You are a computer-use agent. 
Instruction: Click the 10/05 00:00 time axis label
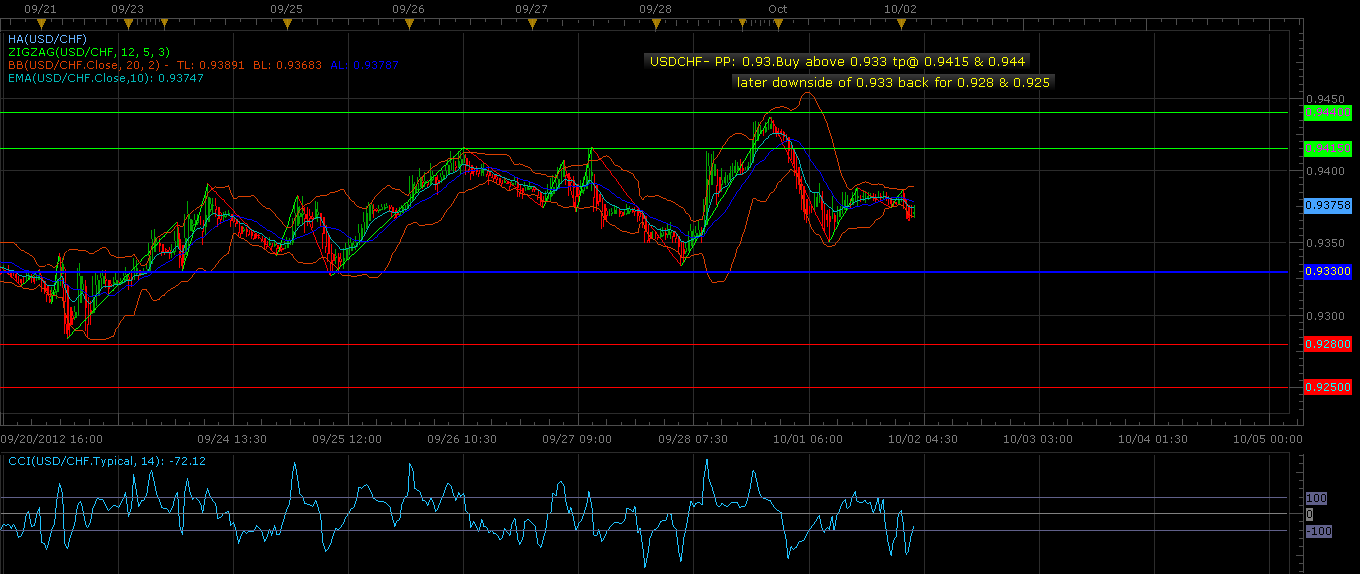pyautogui.click(x=1267, y=438)
